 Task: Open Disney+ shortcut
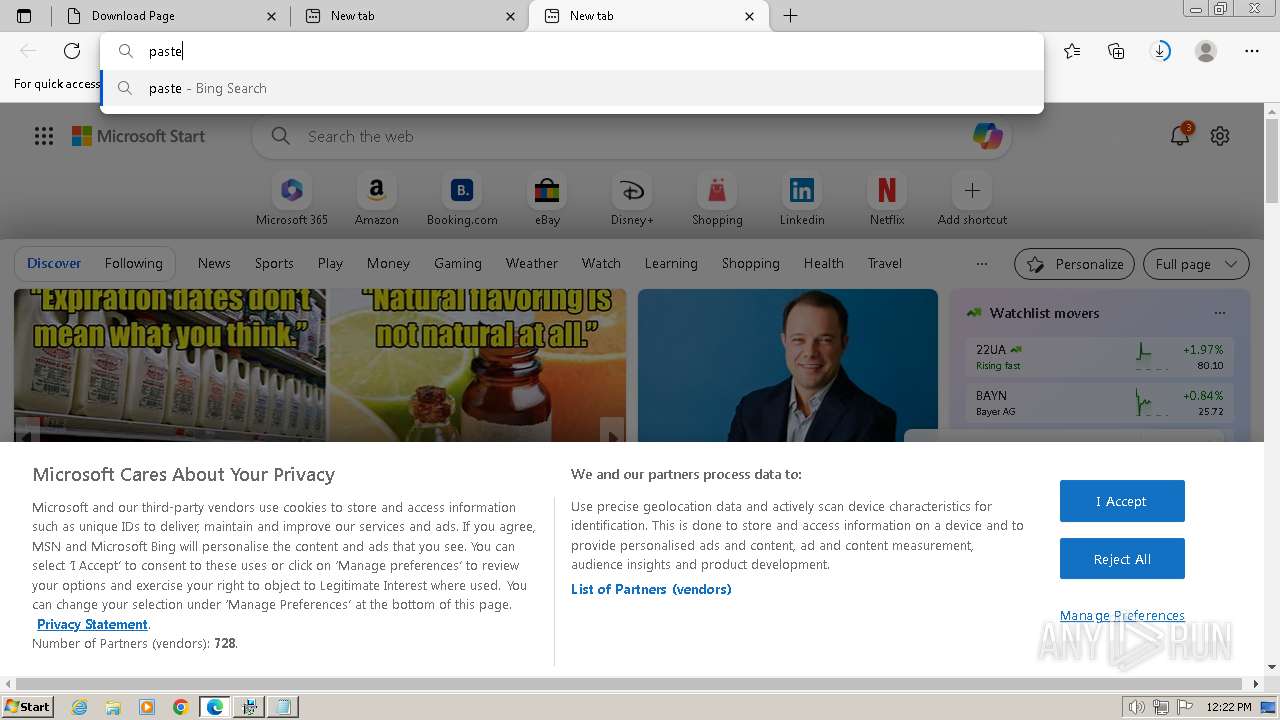click(x=632, y=200)
